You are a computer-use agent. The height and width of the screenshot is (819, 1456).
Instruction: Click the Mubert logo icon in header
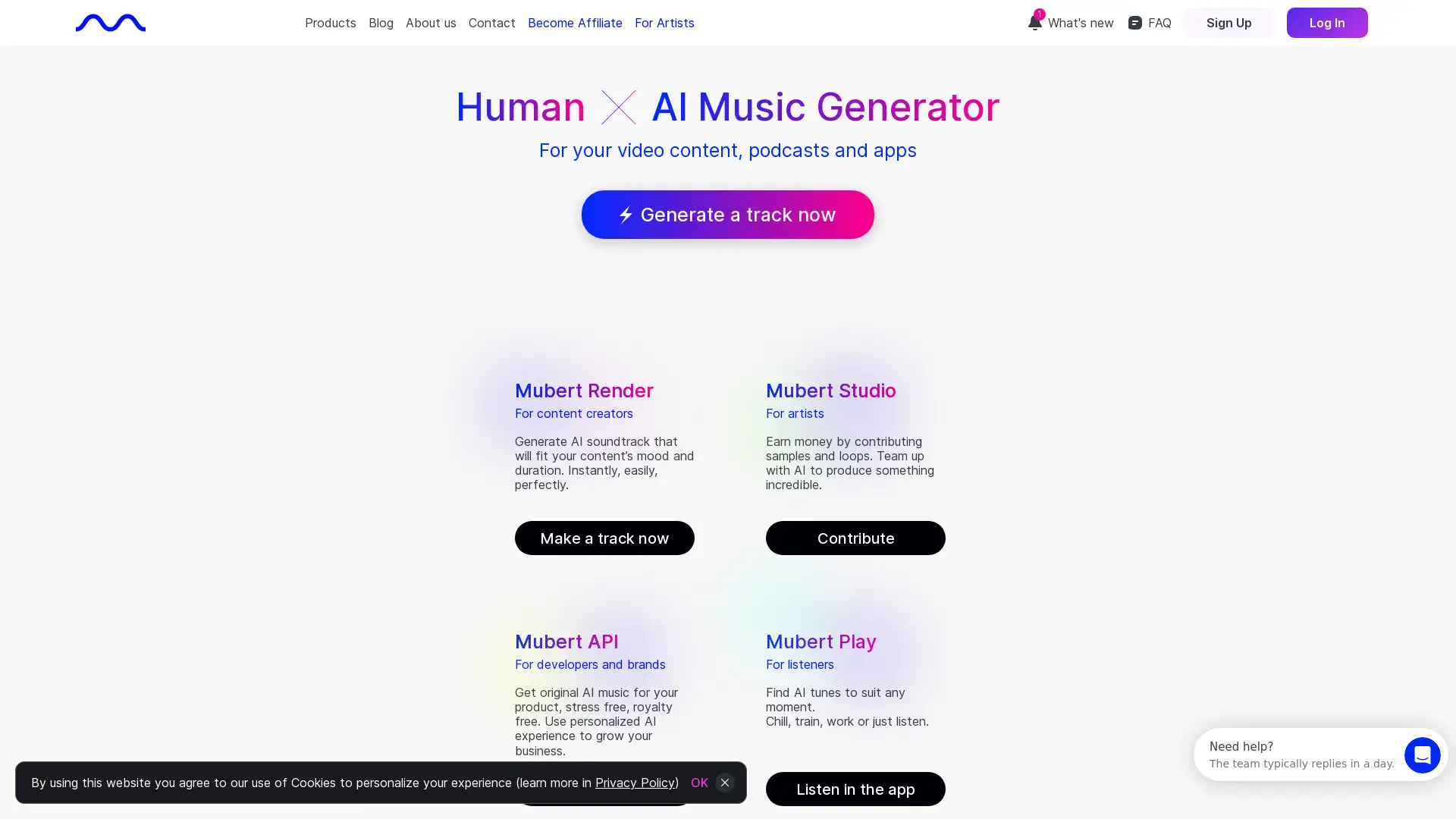coord(111,22)
